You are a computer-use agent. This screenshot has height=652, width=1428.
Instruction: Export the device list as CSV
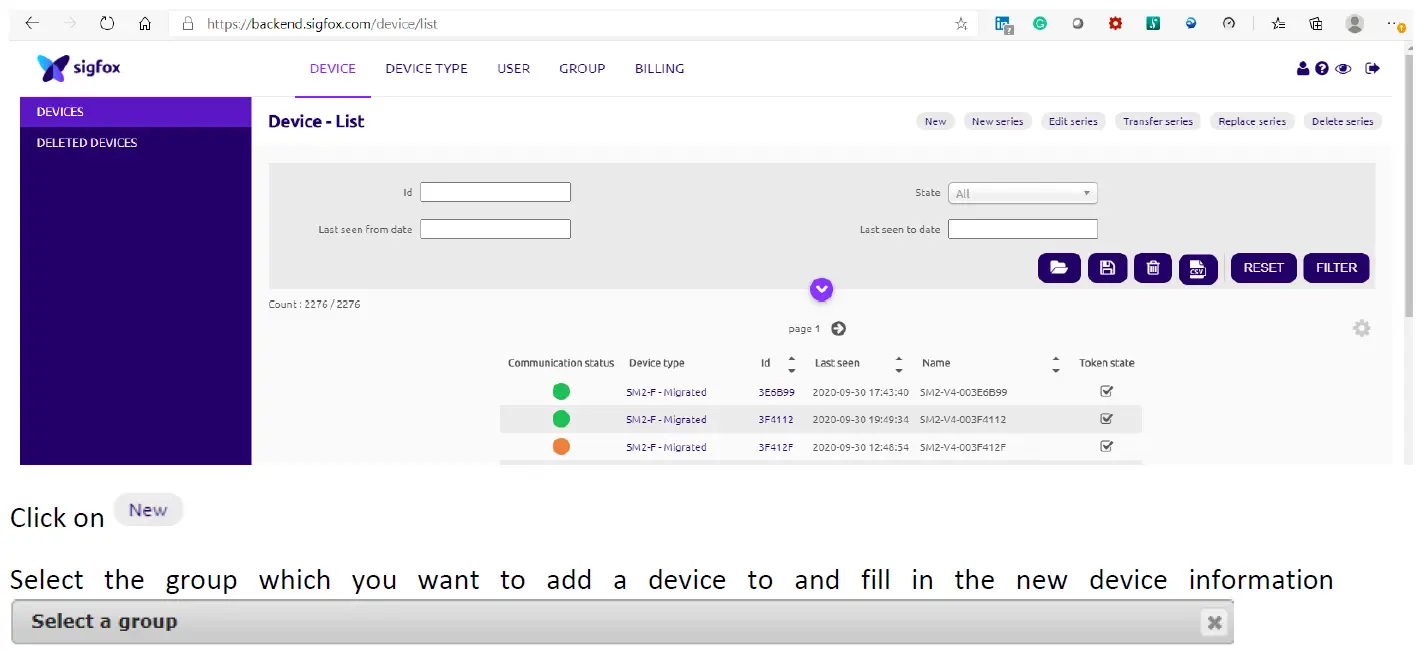click(1198, 268)
